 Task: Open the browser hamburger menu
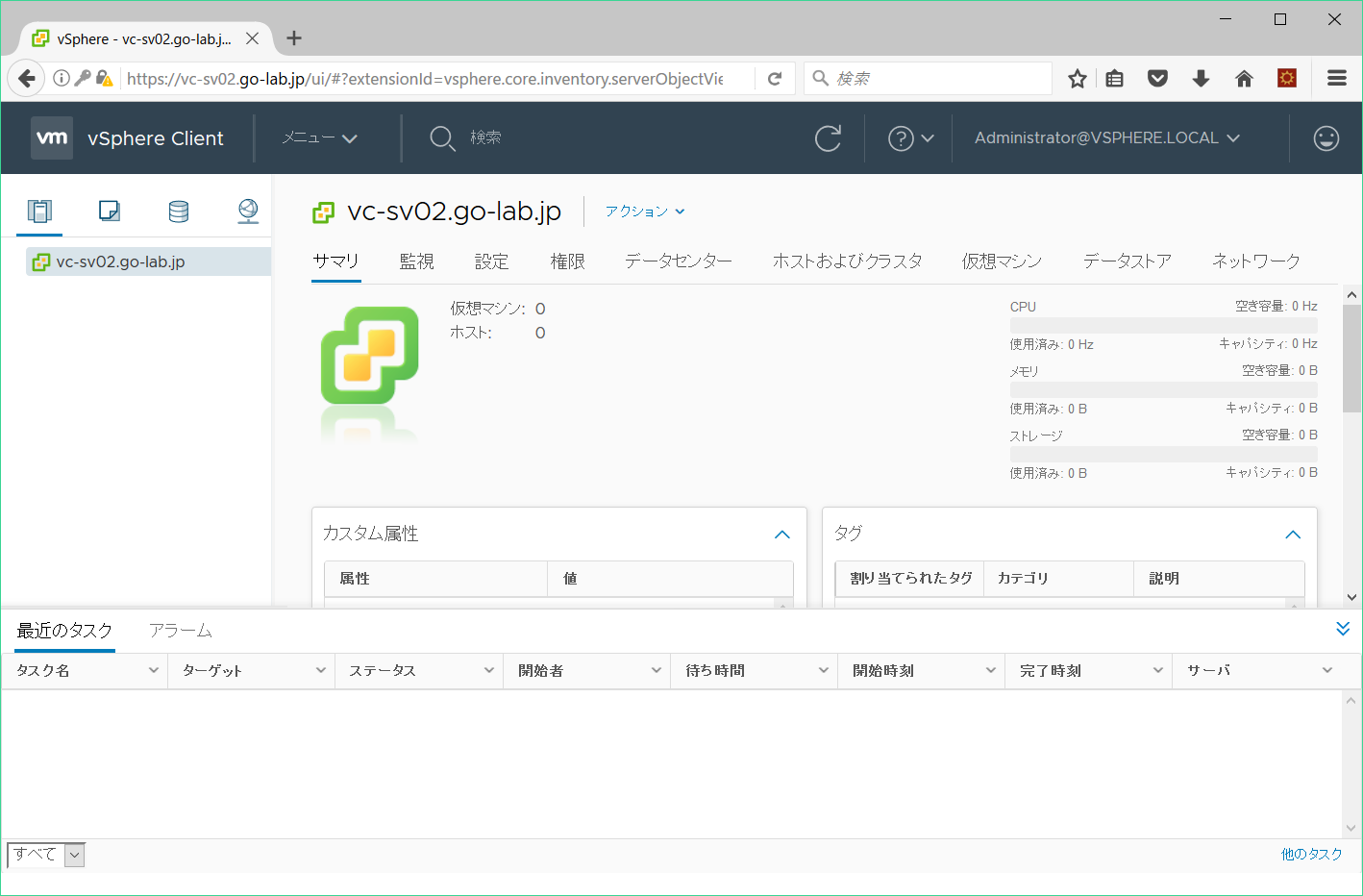[1337, 79]
